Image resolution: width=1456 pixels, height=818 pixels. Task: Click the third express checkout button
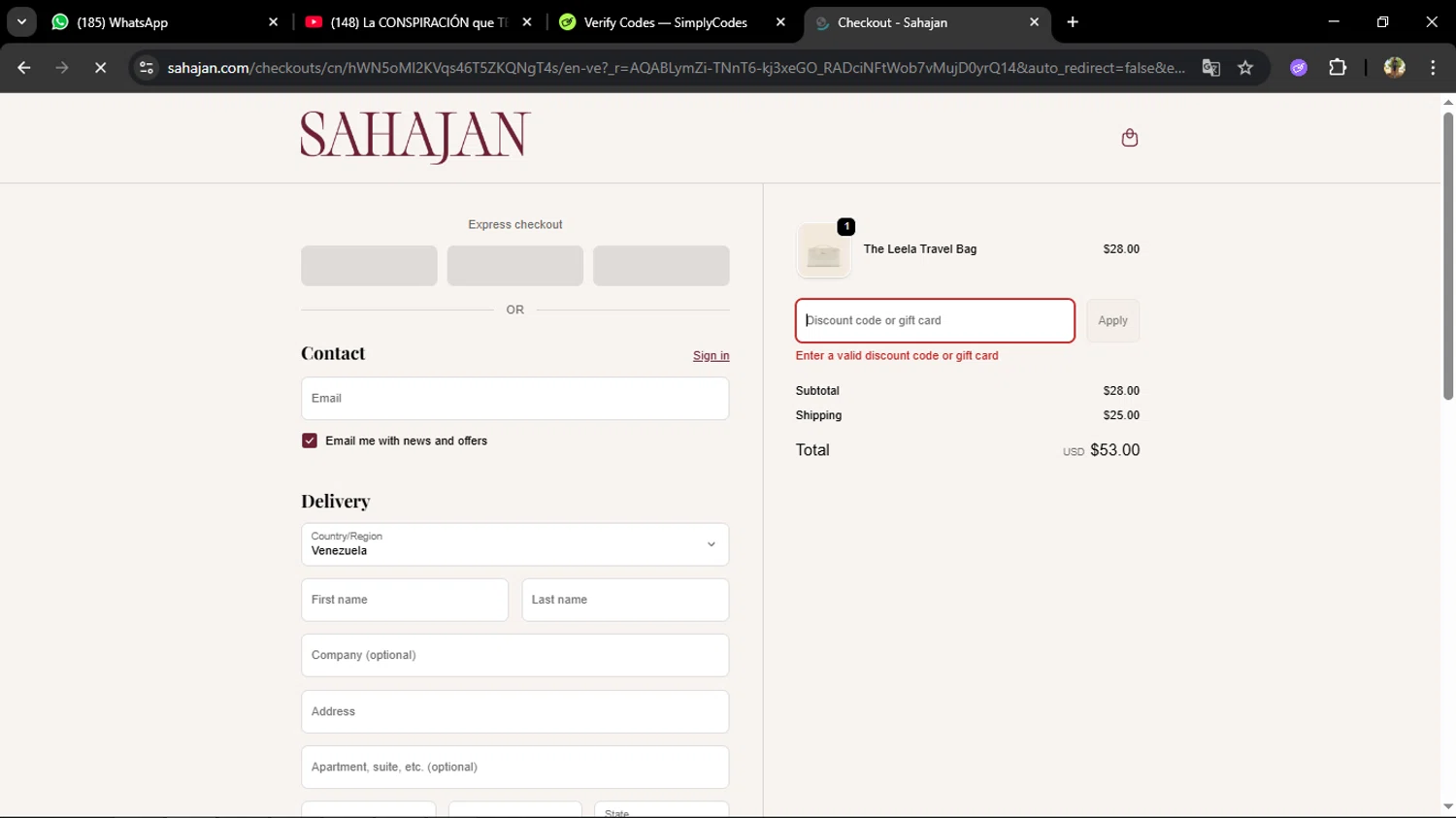661,266
